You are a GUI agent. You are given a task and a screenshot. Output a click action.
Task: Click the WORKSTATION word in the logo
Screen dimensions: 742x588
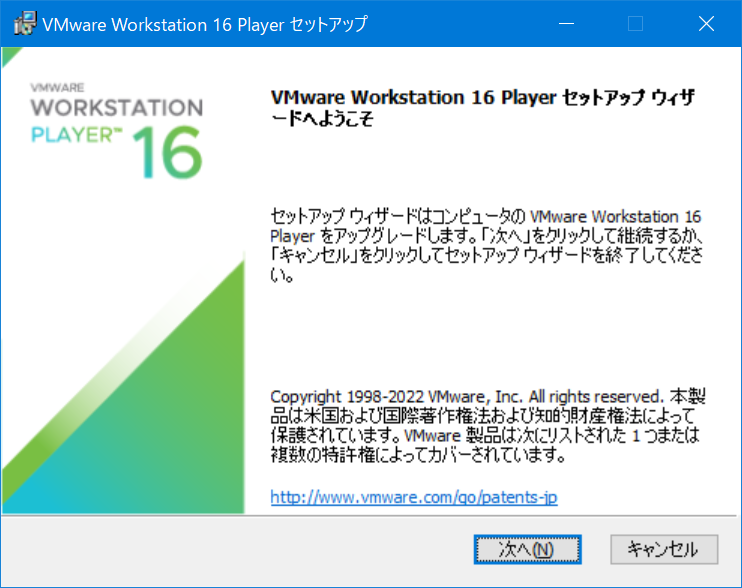click(115, 108)
